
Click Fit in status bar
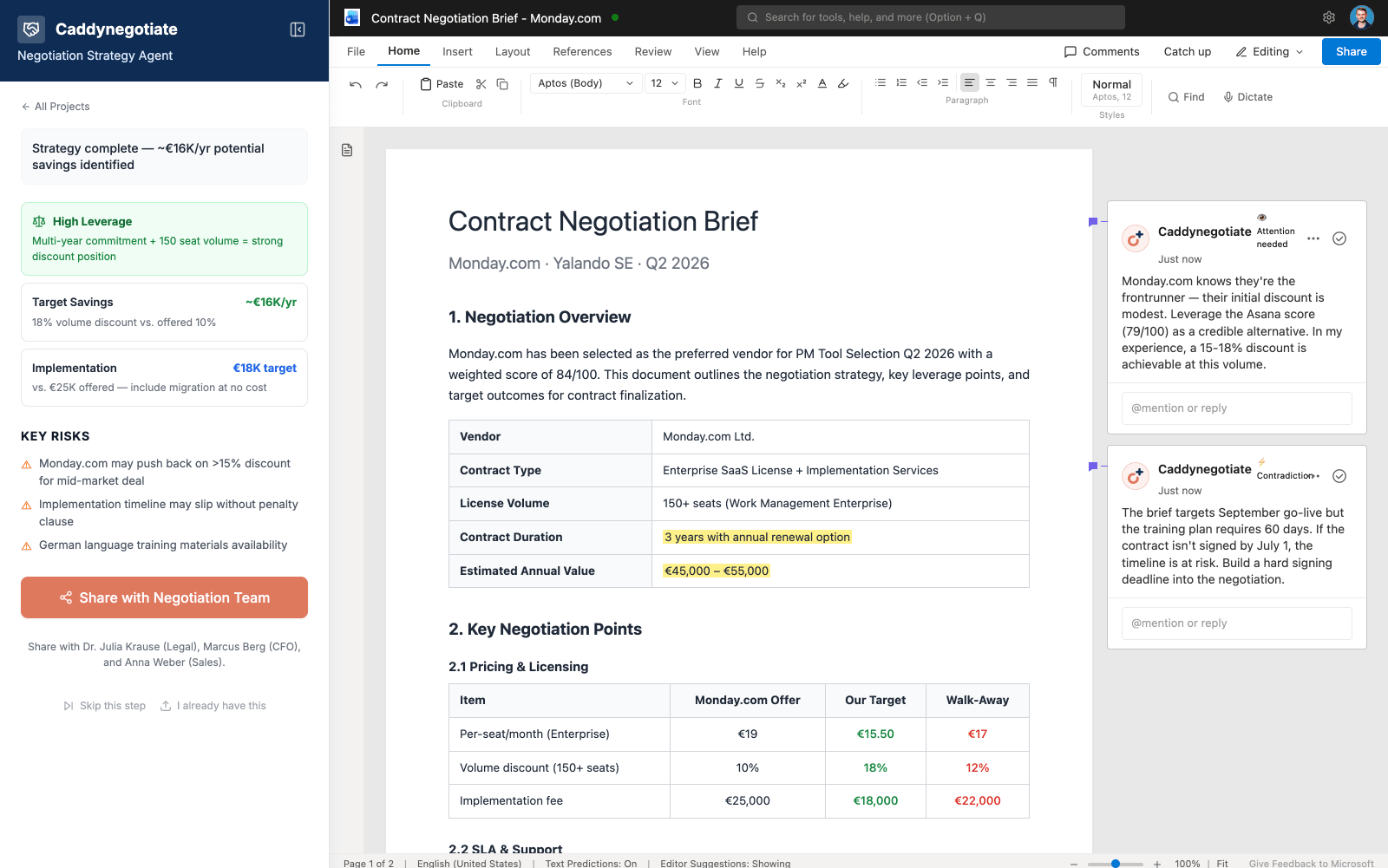pos(1222,864)
